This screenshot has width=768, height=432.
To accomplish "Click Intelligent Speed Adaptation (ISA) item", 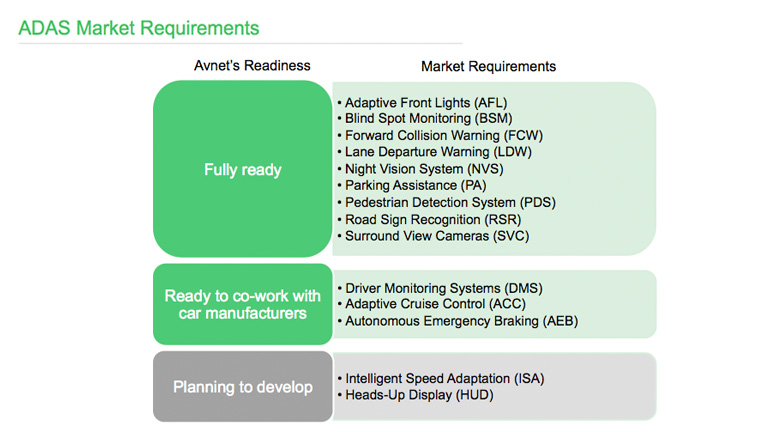I will pos(445,379).
